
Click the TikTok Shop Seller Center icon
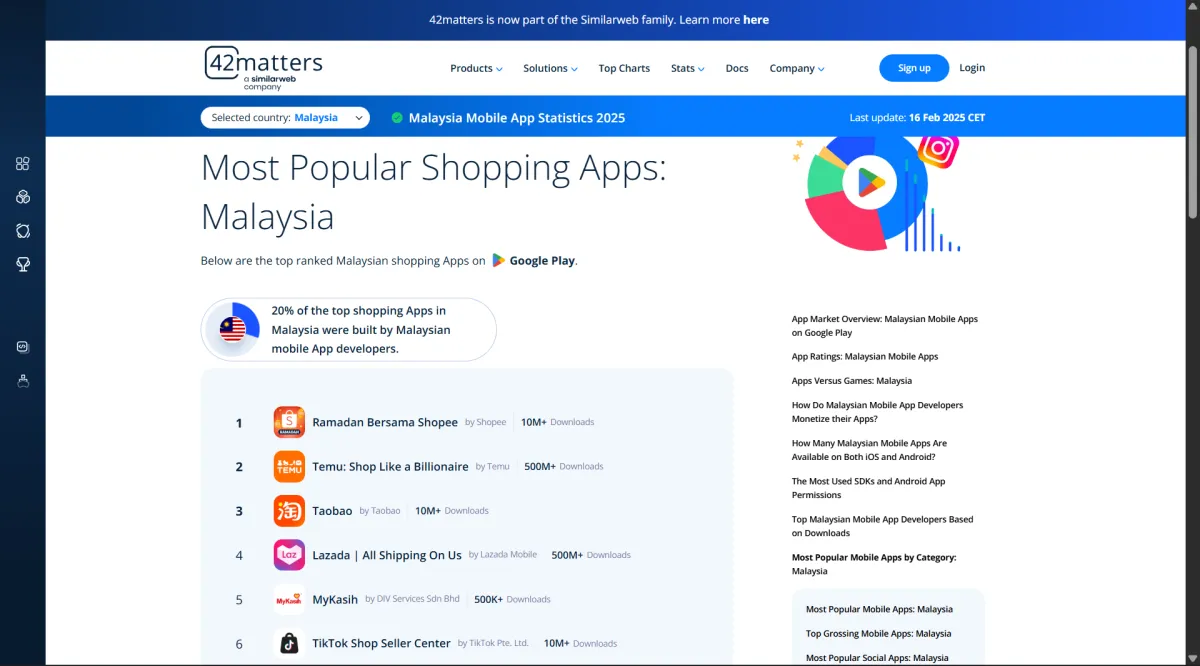[289, 643]
